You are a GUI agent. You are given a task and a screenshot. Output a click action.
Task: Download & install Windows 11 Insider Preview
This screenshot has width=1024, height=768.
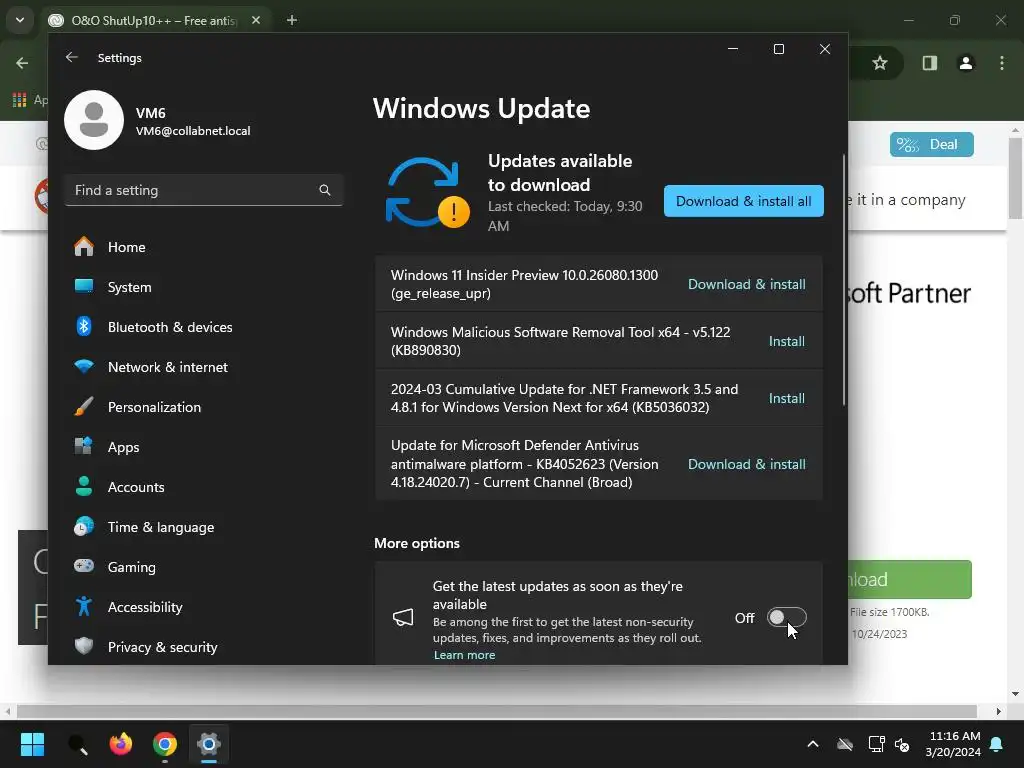coord(746,284)
